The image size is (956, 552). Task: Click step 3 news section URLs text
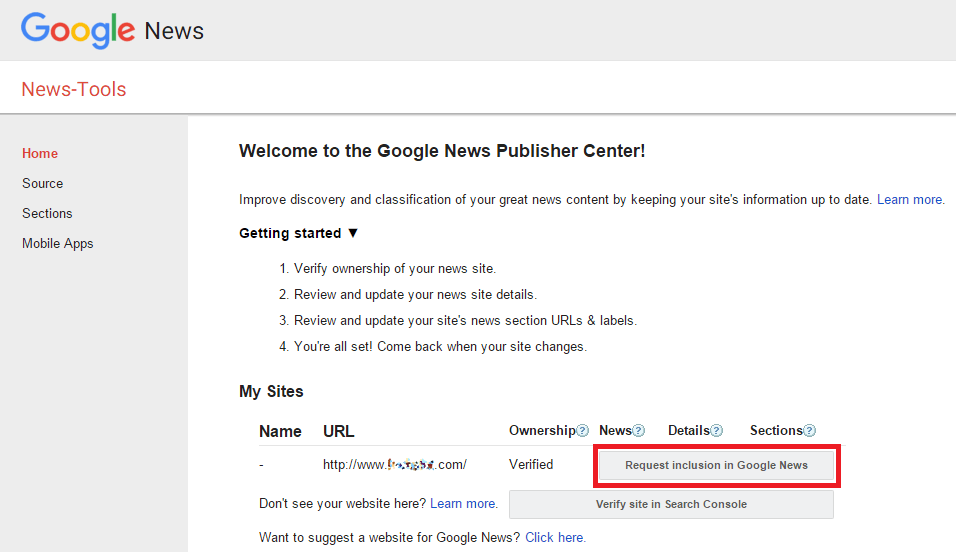click(465, 321)
